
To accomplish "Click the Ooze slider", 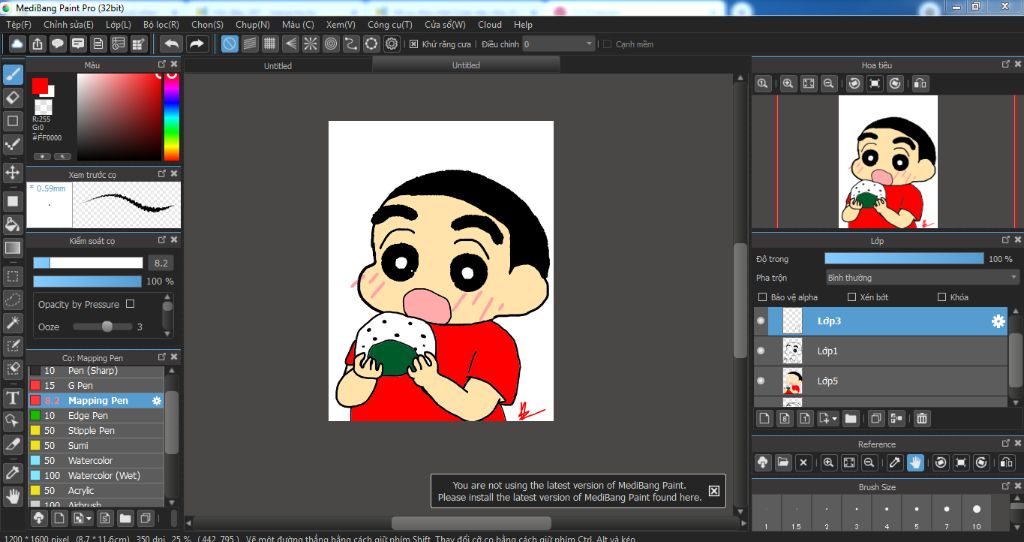I will click(x=102, y=327).
